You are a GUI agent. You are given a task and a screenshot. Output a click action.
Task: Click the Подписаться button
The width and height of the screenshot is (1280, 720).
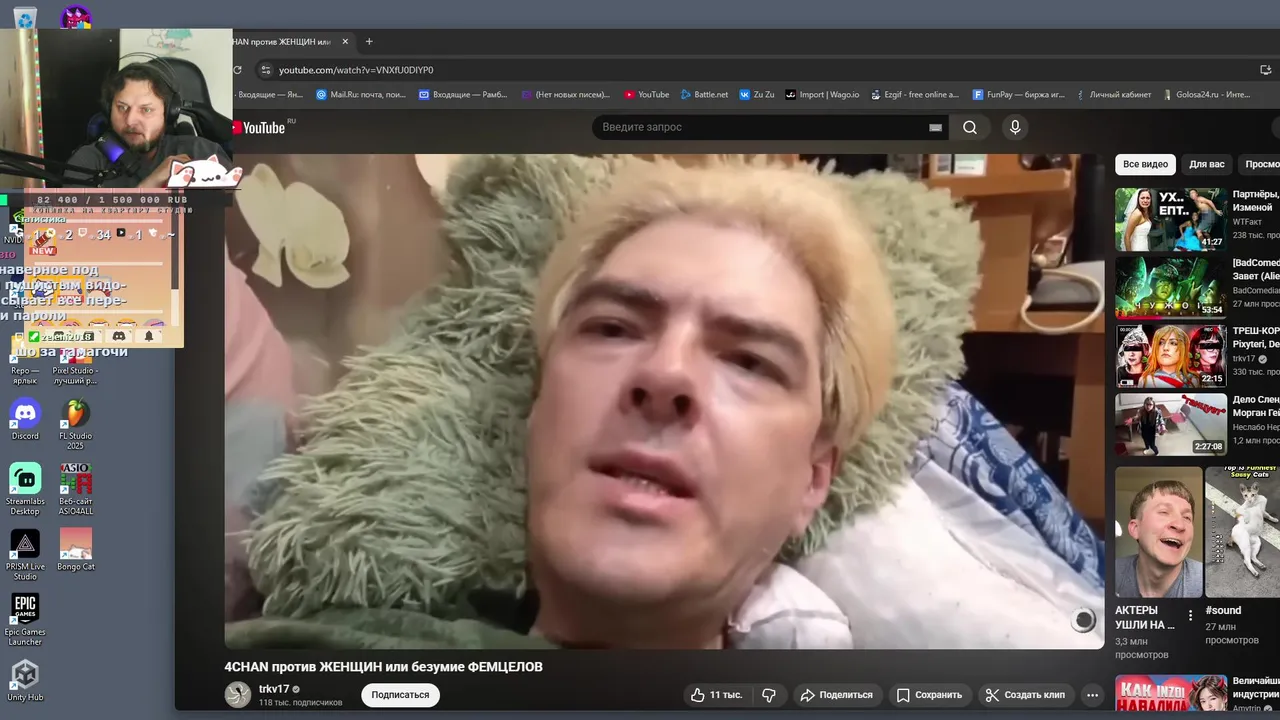pos(400,695)
